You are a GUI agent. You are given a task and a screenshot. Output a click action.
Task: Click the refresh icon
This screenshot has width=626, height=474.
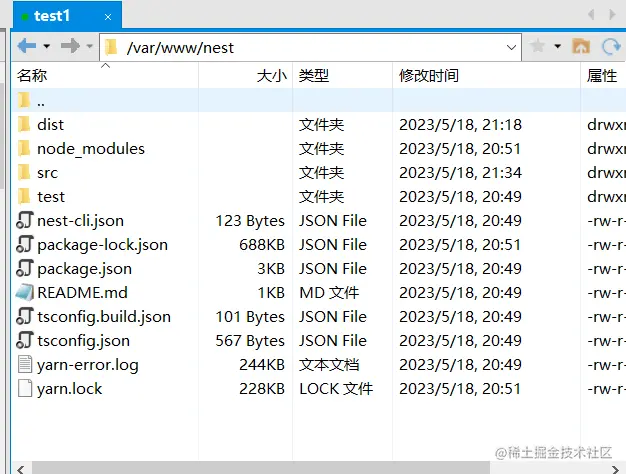(x=611, y=47)
